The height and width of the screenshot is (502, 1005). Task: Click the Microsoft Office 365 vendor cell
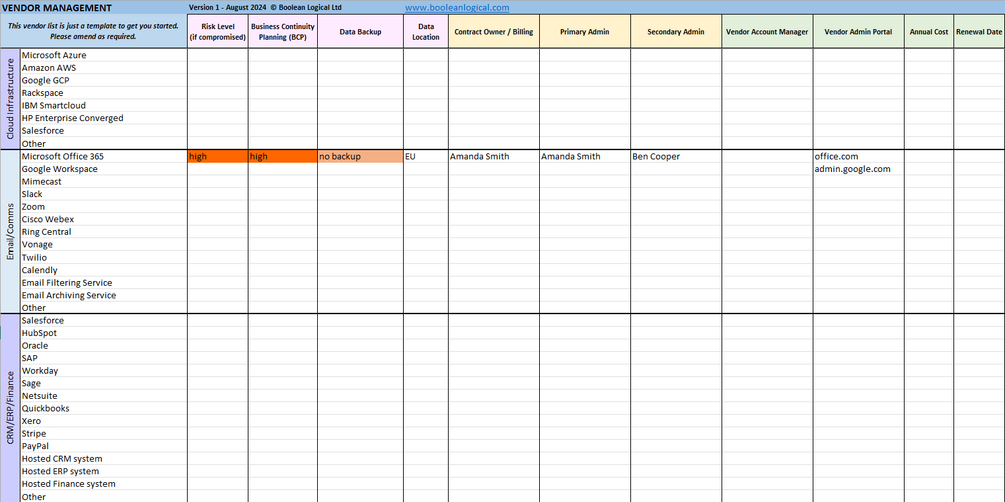[x=104, y=156]
